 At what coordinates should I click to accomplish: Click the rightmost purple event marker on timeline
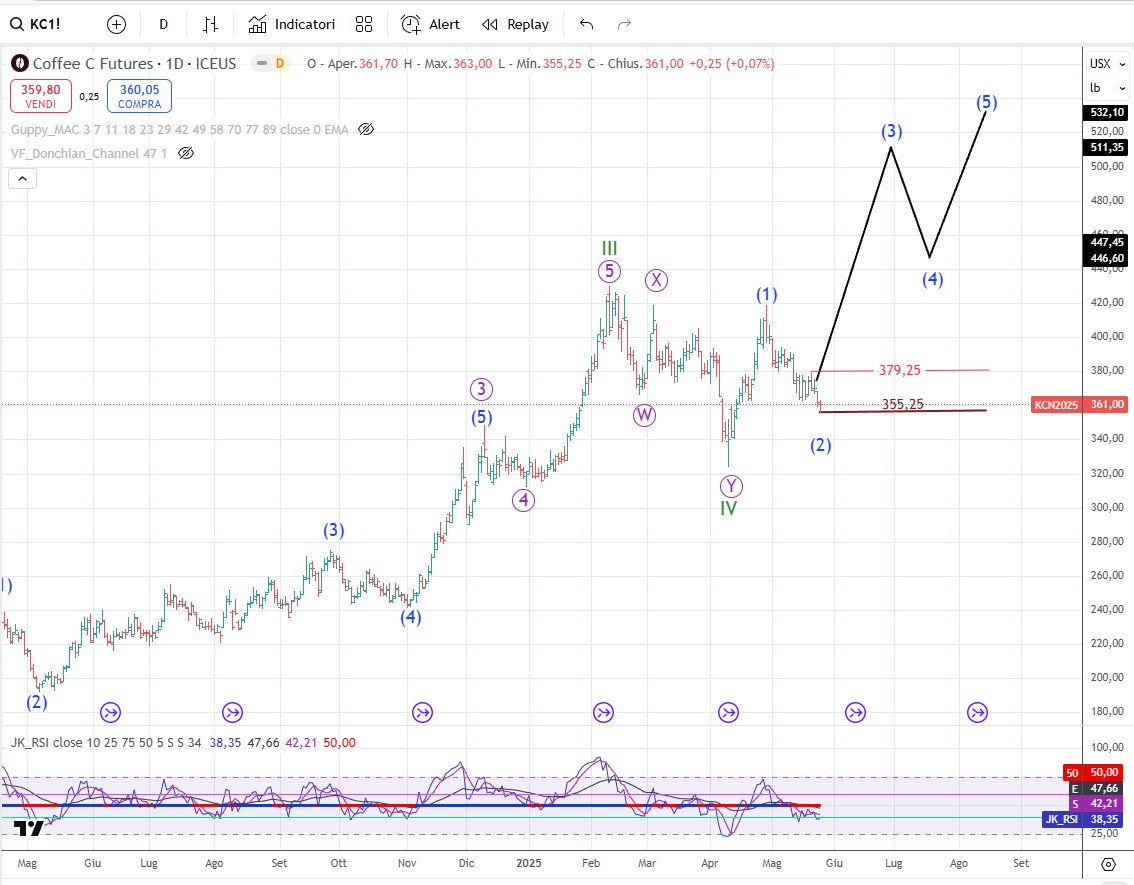coord(977,712)
